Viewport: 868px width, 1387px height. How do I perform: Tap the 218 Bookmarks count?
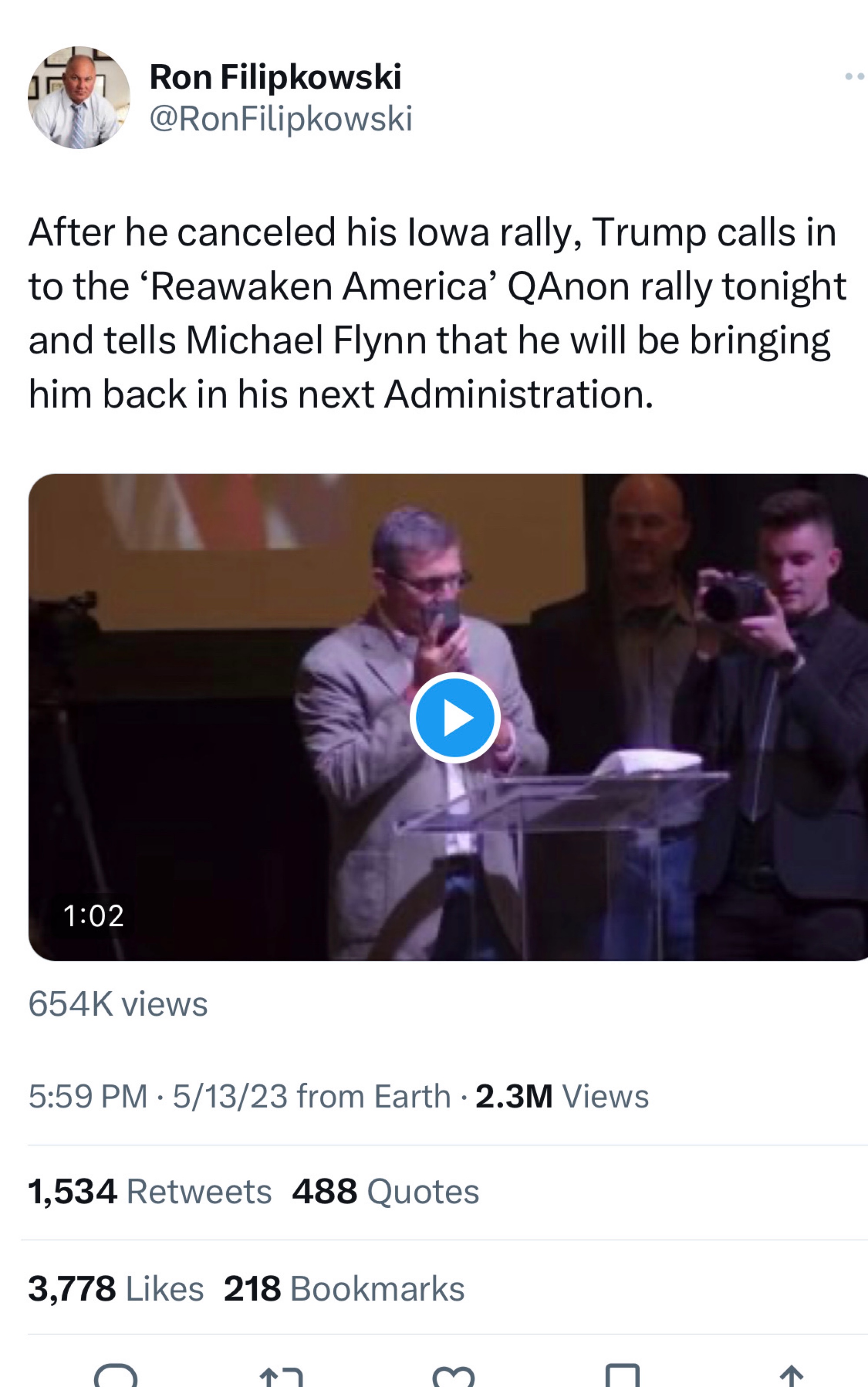[x=344, y=1288]
